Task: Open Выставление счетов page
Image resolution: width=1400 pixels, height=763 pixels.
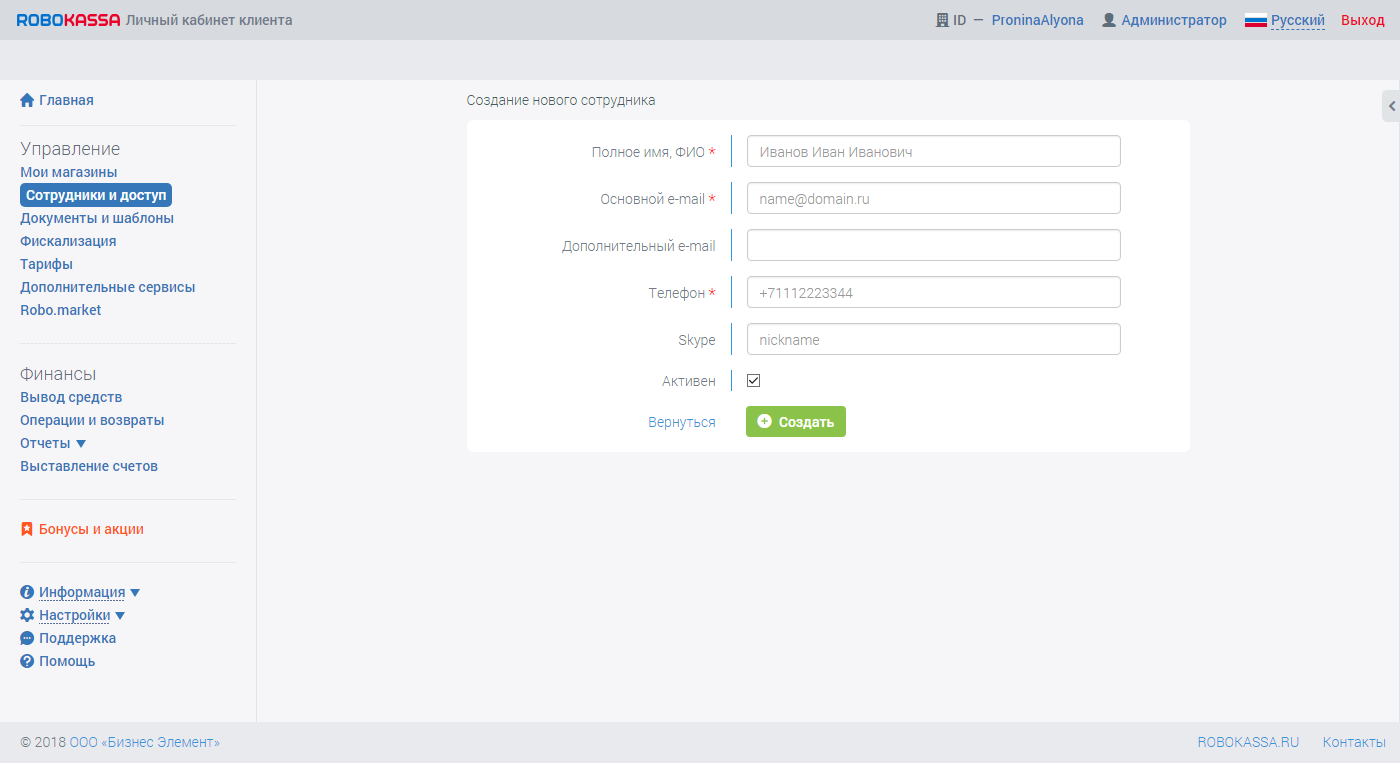Action: pos(89,466)
